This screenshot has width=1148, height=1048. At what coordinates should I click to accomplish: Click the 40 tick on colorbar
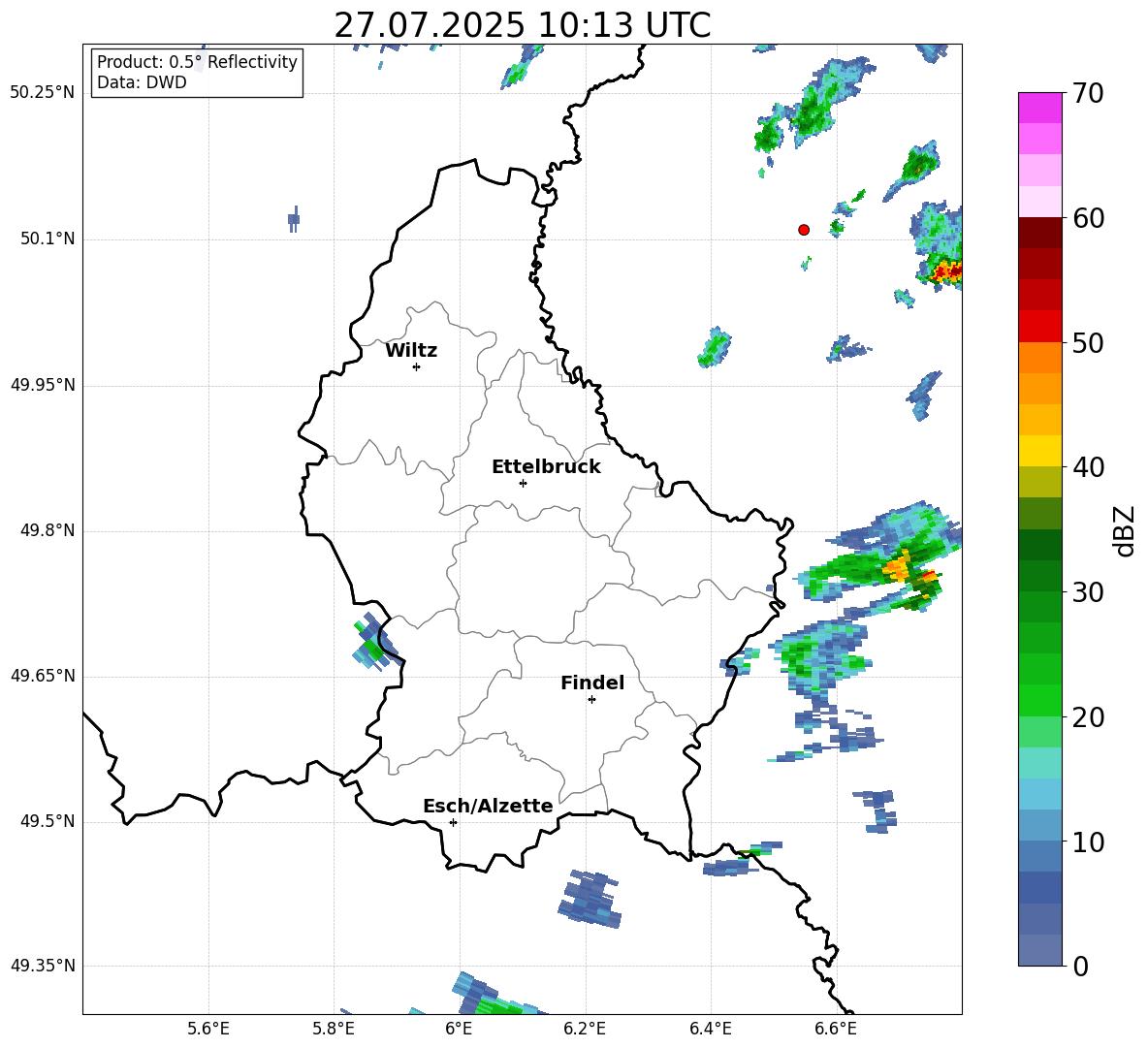(1088, 467)
